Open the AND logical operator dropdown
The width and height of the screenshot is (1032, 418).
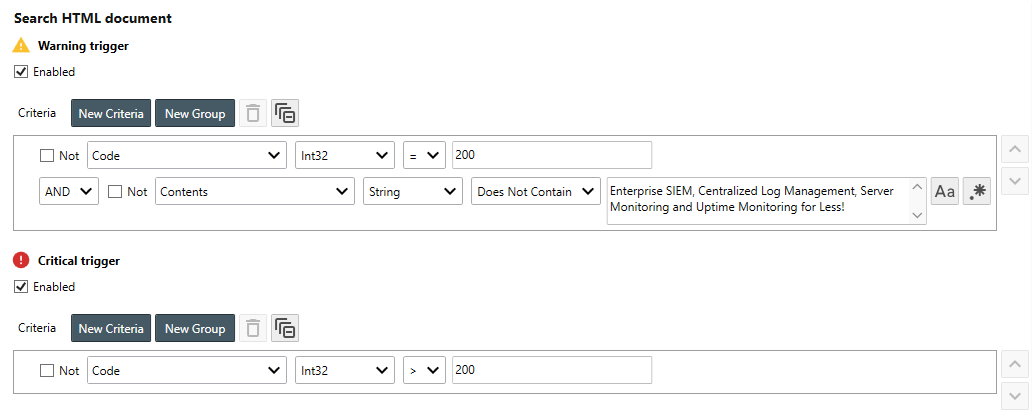[x=70, y=192]
